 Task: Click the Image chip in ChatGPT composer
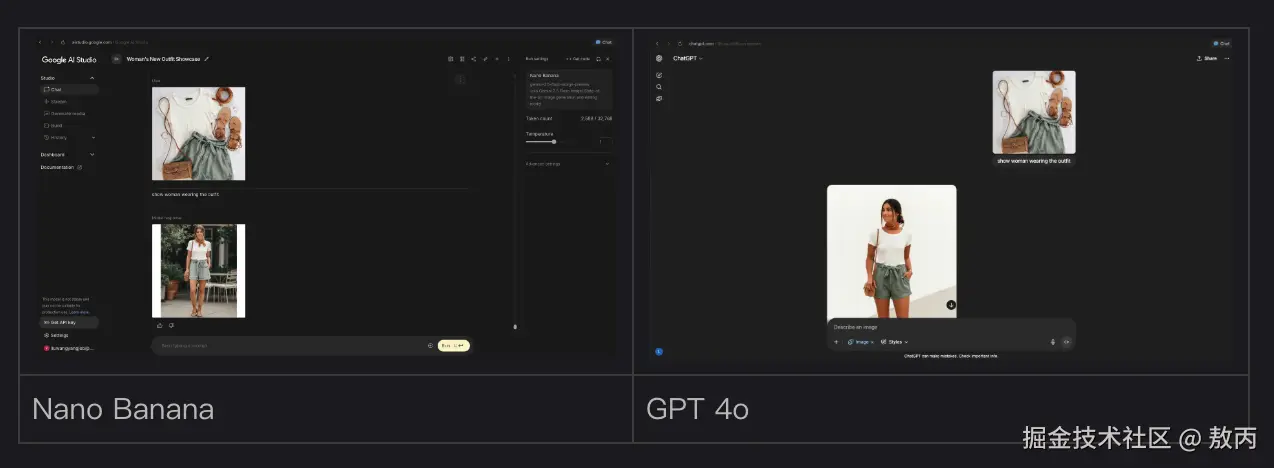tap(860, 342)
